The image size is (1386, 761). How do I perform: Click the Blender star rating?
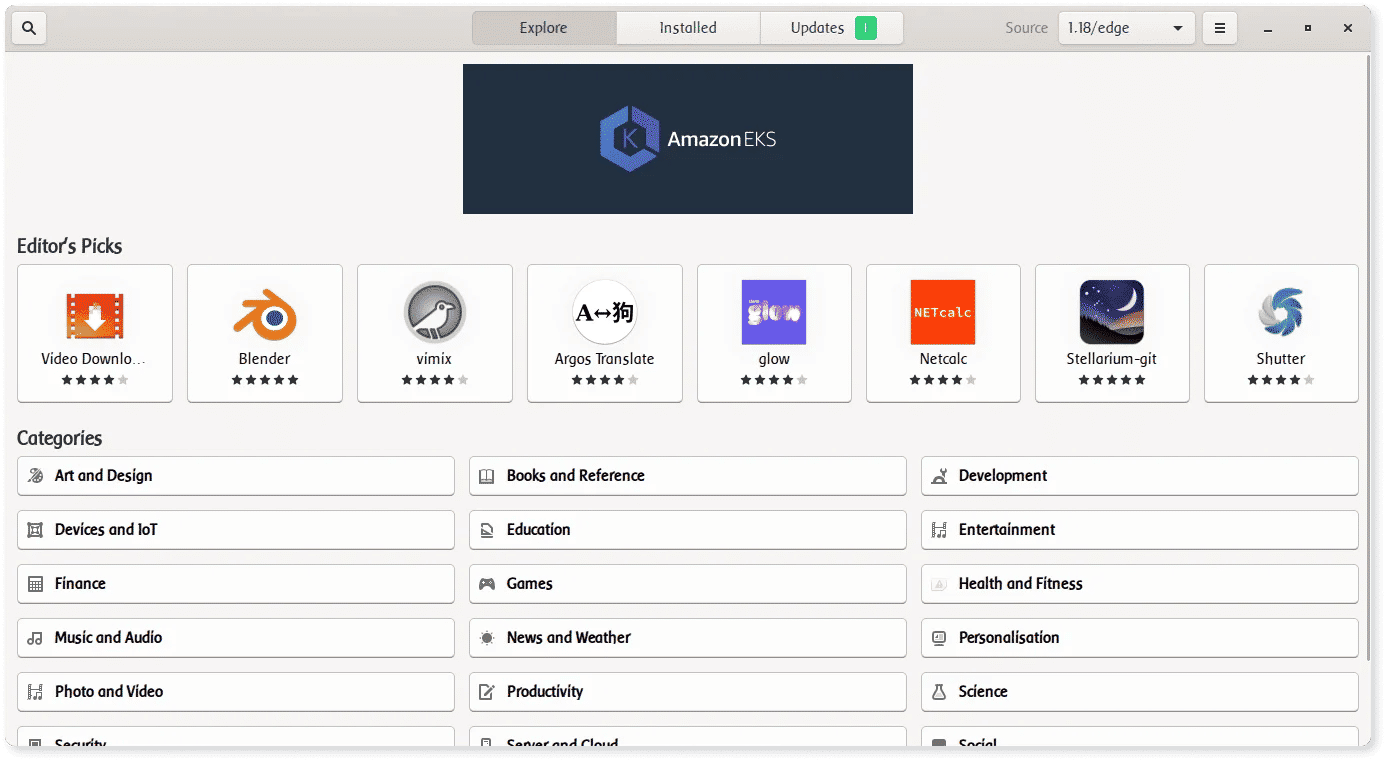click(x=265, y=380)
